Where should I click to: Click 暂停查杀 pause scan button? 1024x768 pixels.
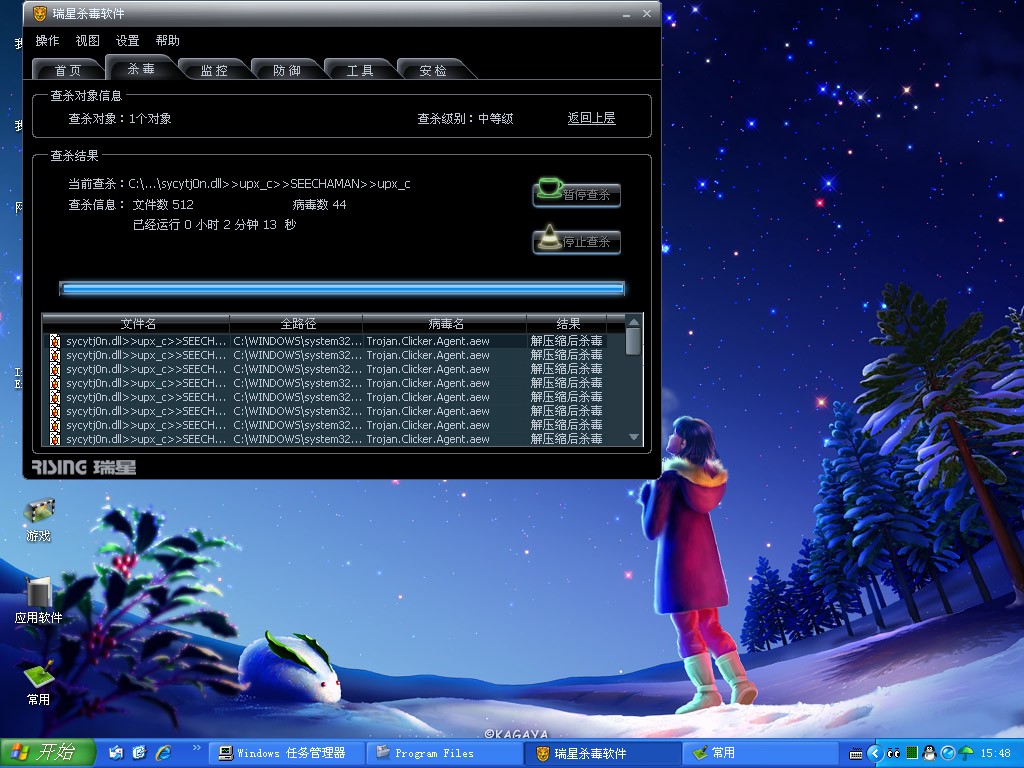[x=577, y=194]
